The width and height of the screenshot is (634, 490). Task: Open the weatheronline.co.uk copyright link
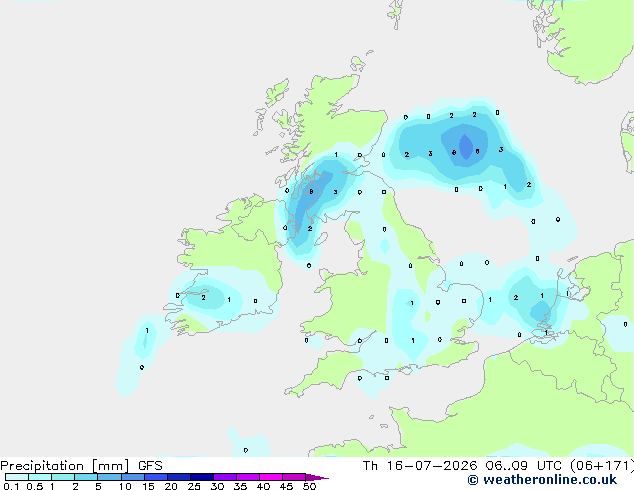click(x=542, y=480)
